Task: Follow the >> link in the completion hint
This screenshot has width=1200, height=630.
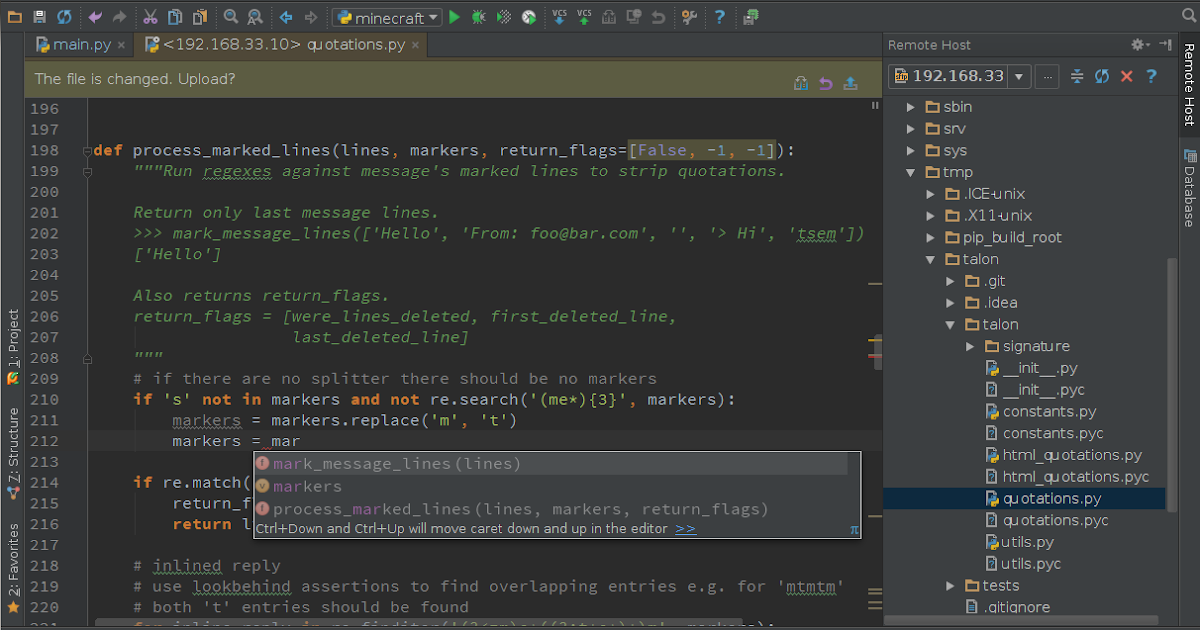Action: (686, 528)
